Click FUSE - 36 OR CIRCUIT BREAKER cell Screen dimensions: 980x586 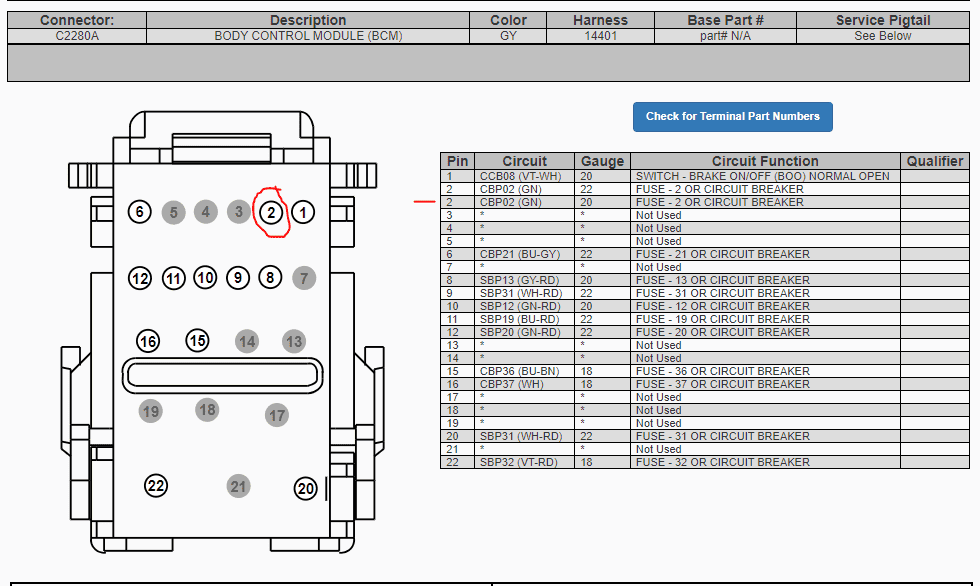pyautogui.click(x=765, y=371)
